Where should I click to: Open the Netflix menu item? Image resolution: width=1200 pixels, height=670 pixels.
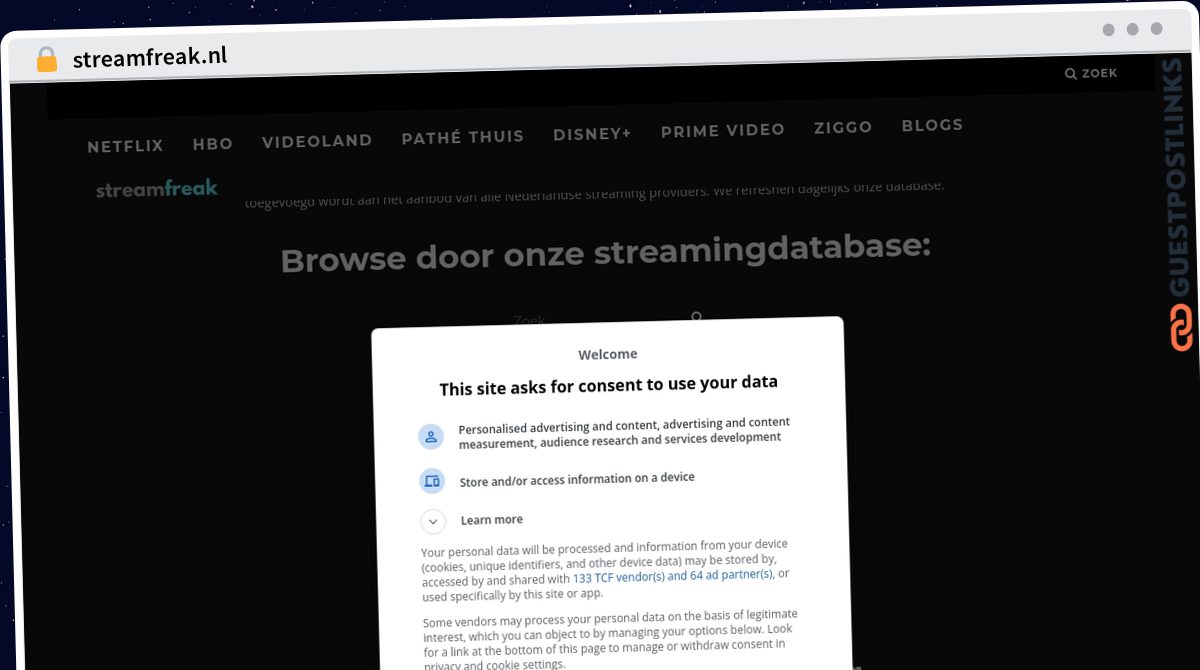(125, 146)
